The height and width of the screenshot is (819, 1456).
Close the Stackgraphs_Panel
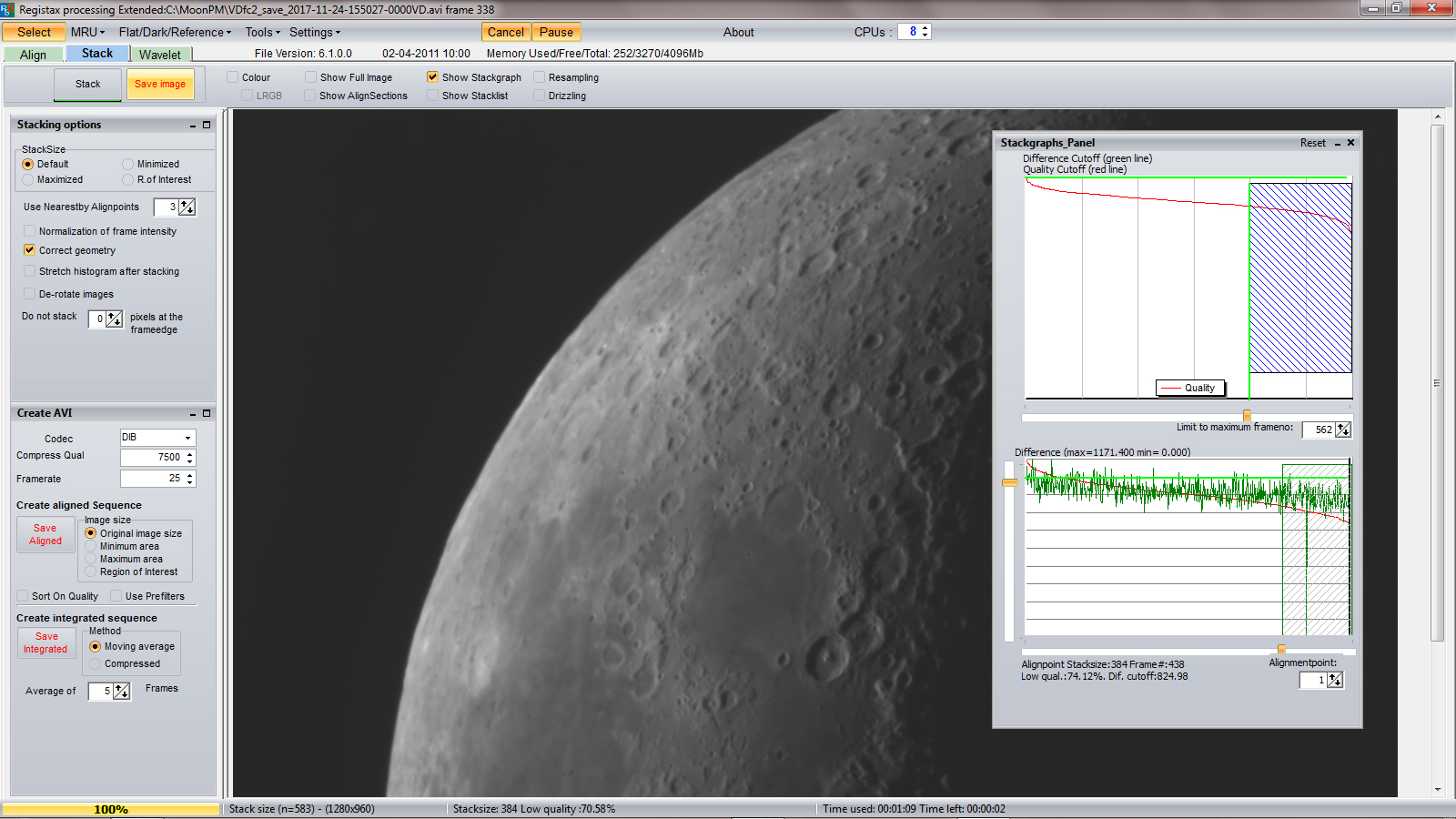coord(1351,143)
